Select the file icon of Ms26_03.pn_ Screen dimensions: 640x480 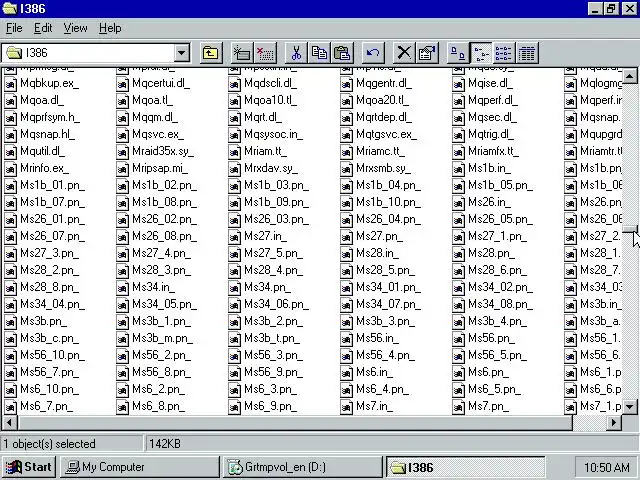point(234,220)
